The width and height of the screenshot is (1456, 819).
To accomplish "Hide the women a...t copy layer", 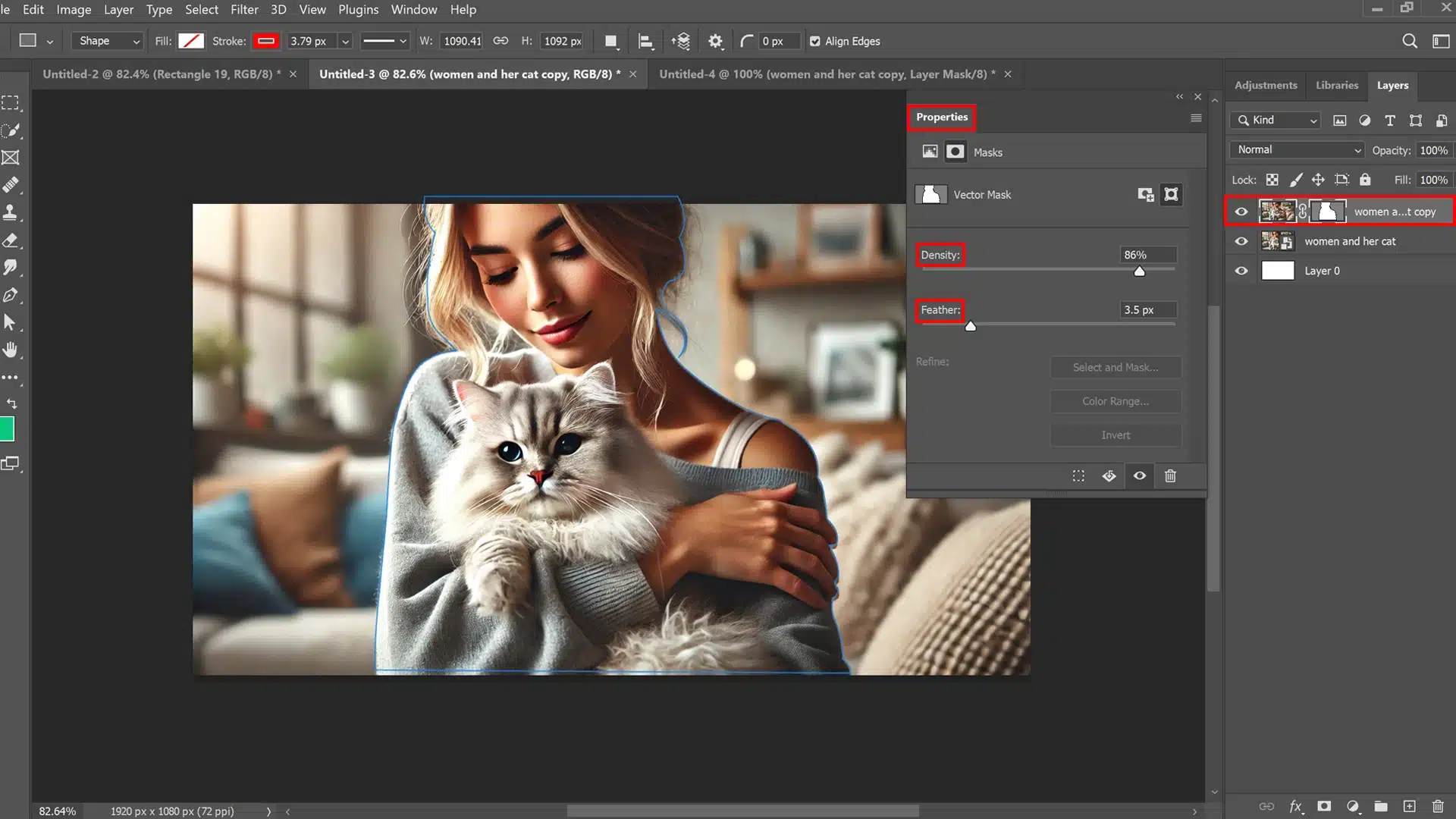I will point(1241,212).
